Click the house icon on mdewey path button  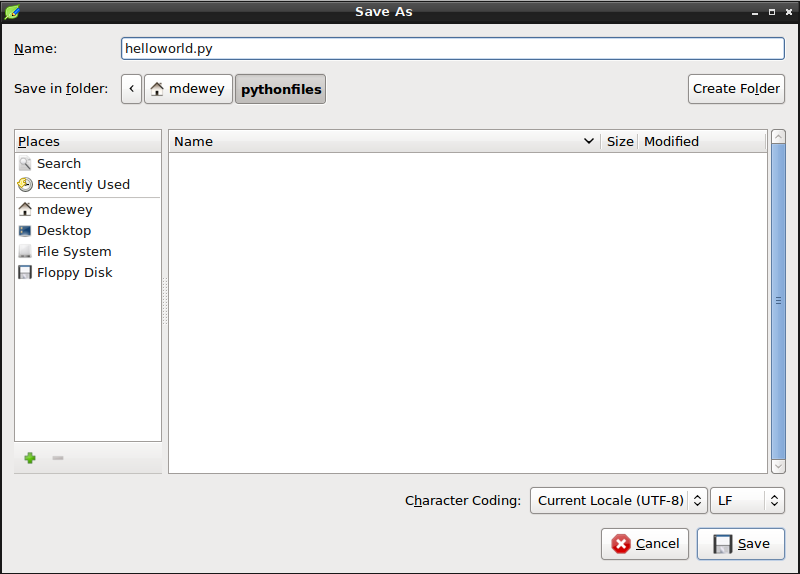click(x=157, y=89)
